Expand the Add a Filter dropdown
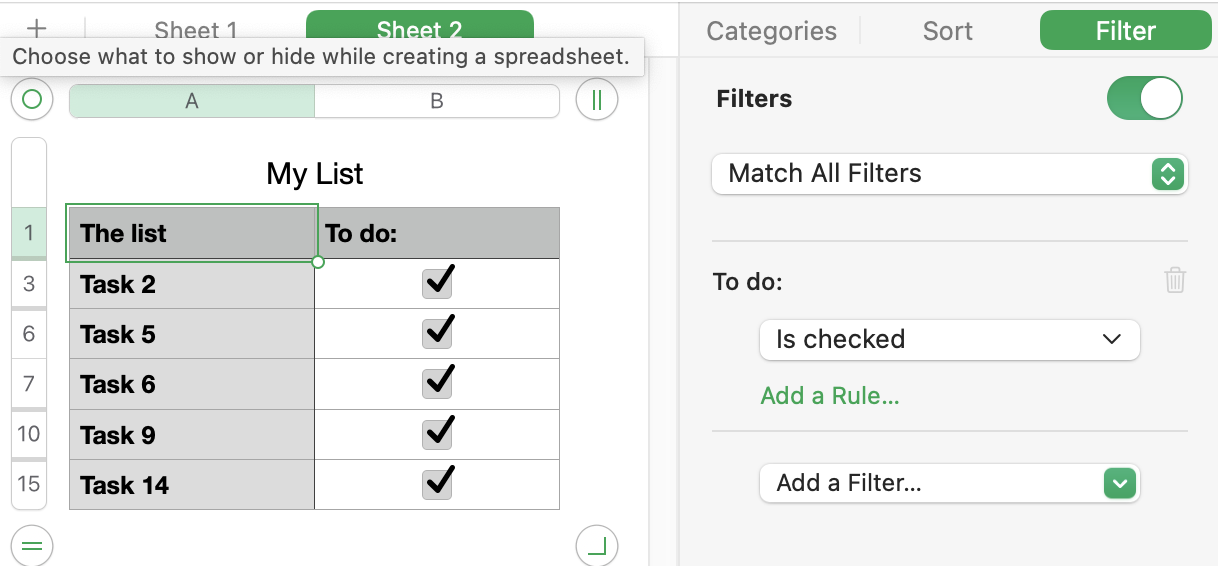The height and width of the screenshot is (566, 1218). 949,484
